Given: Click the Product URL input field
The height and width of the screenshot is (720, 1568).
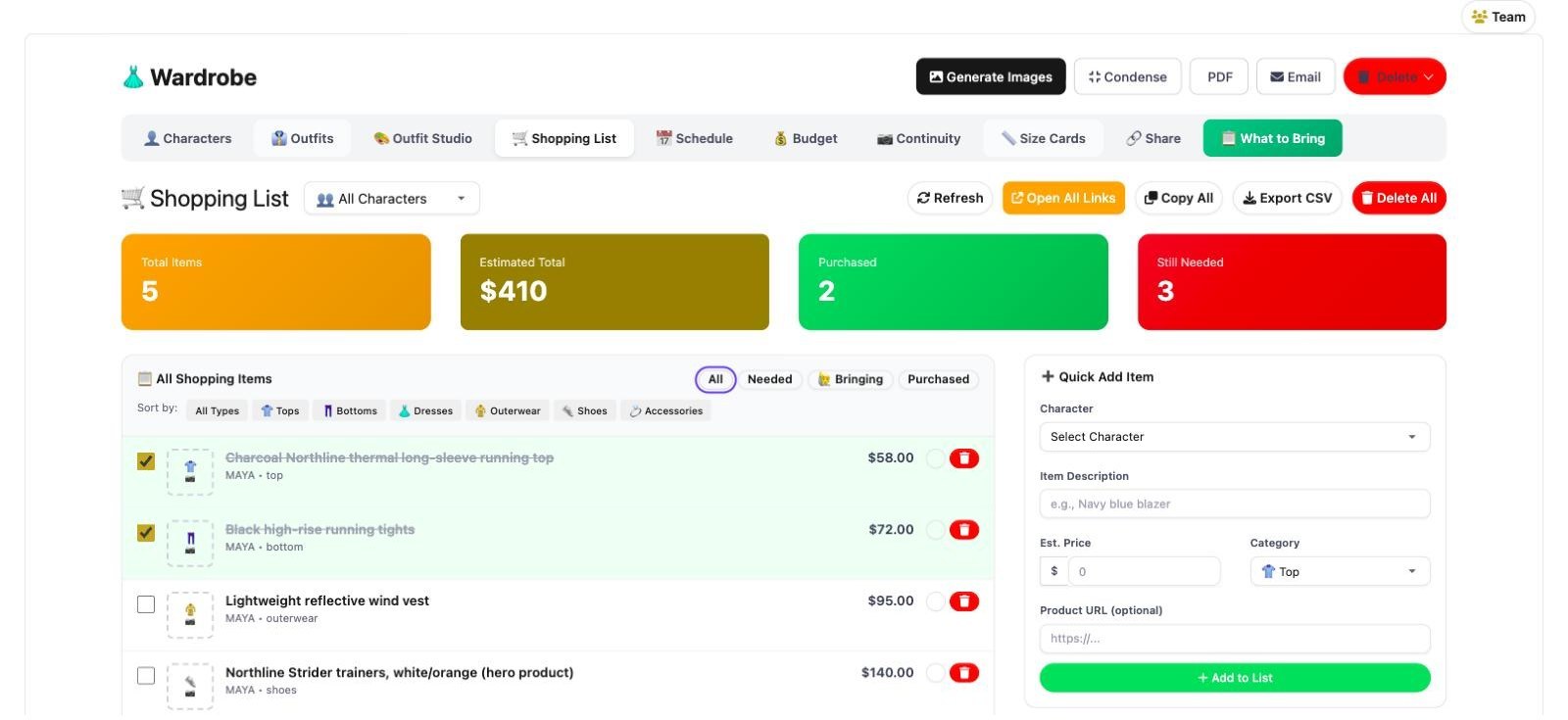Looking at the screenshot, I should 1235,639.
